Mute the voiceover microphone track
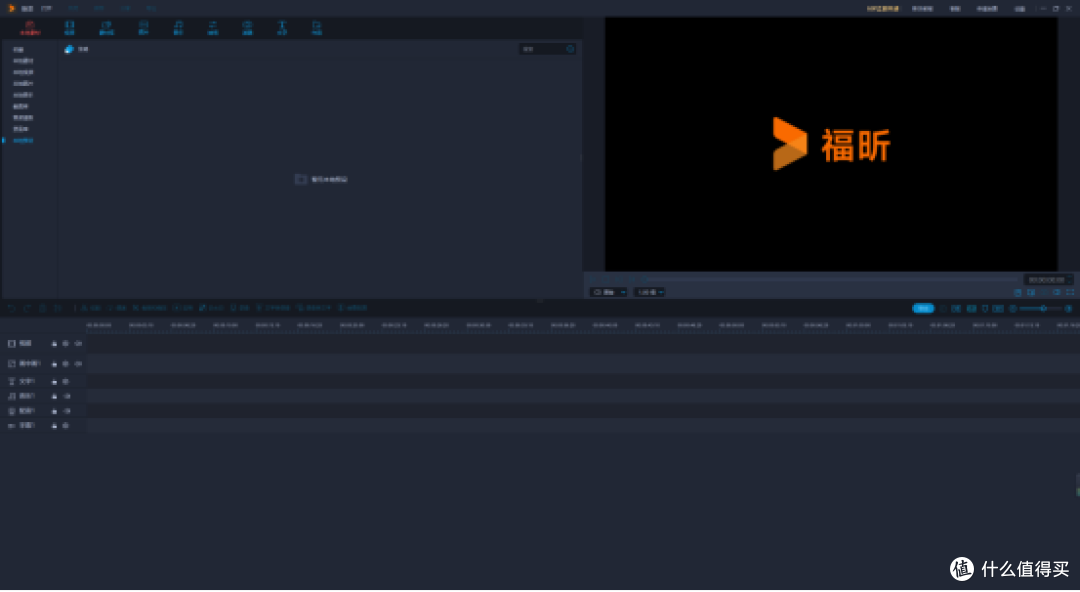The image size is (1080, 592). point(66,411)
